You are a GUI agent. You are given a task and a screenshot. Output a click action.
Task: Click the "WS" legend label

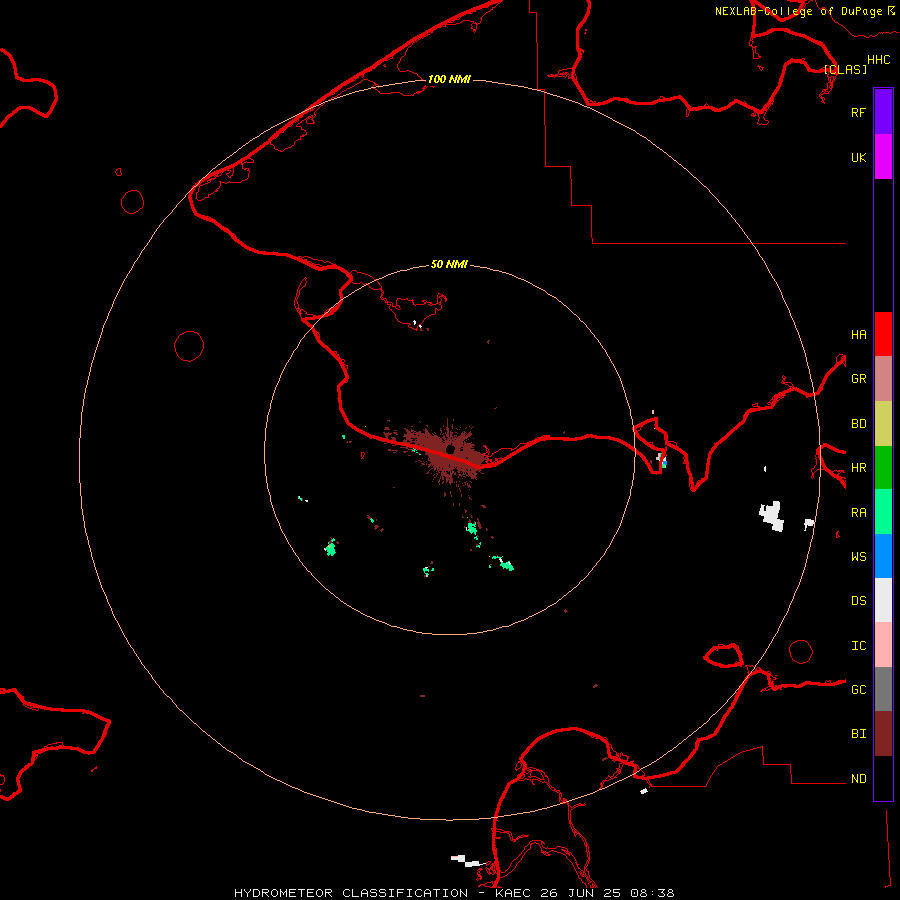coord(858,557)
